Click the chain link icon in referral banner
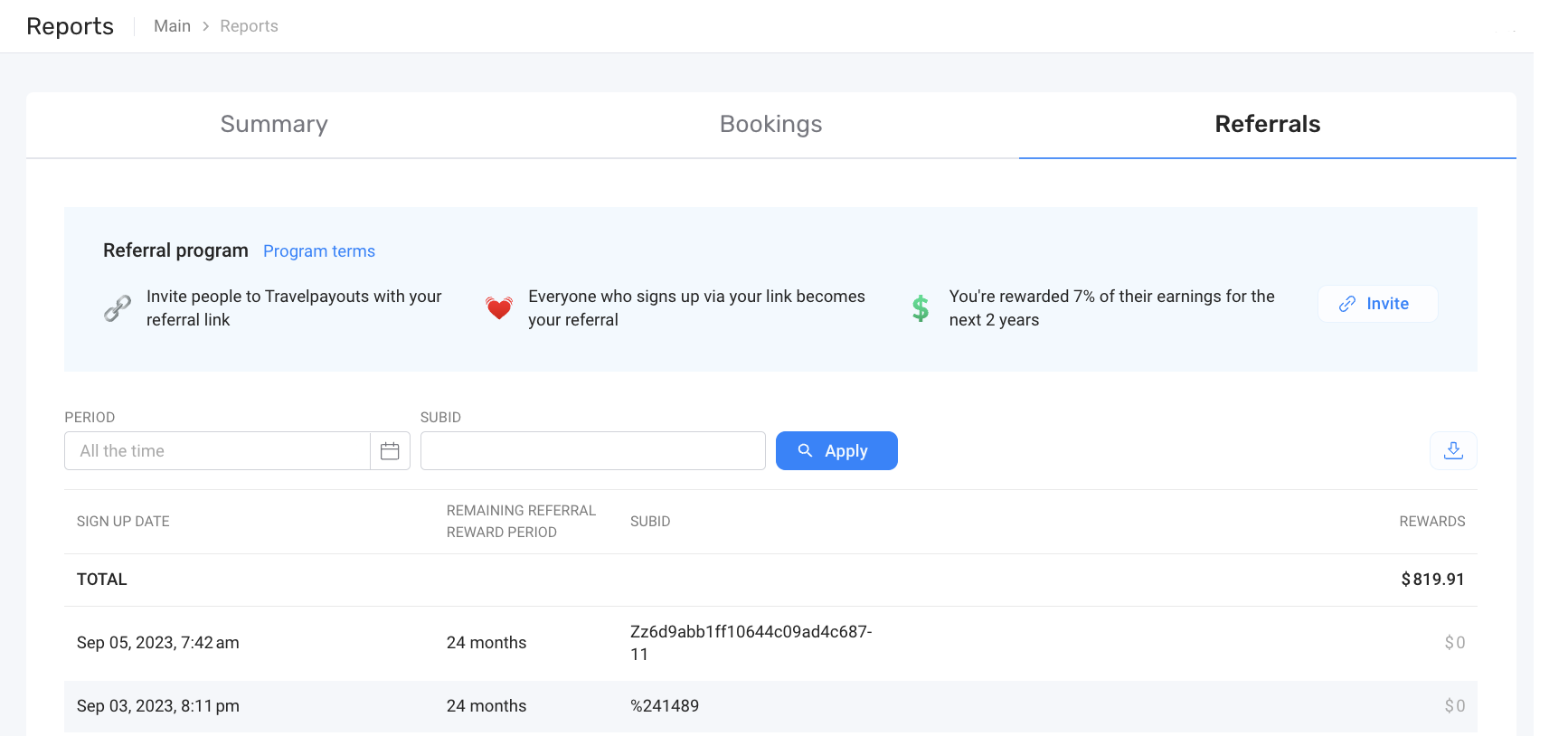The width and height of the screenshot is (1568, 736). (x=118, y=308)
